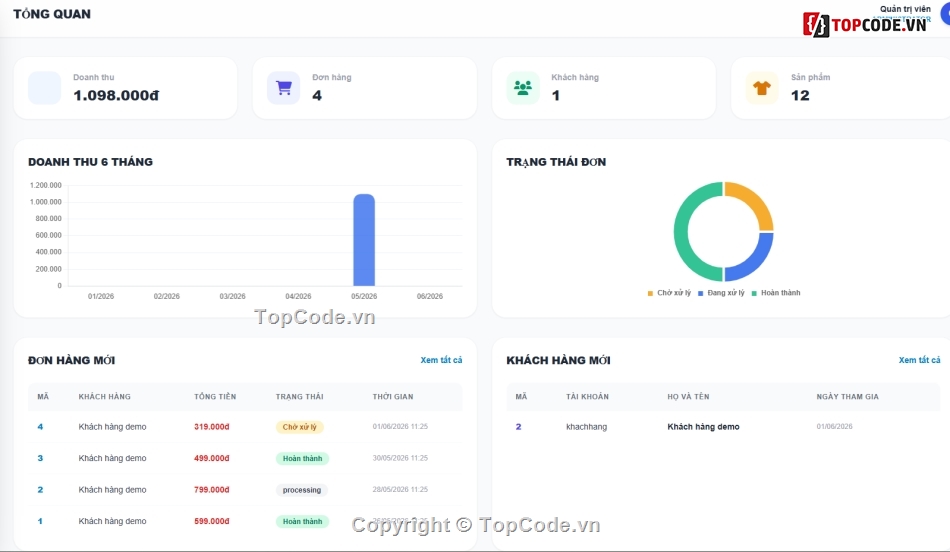Click the customers group icon on Khách hàng card
Image resolution: width=950 pixels, height=552 pixels.
[523, 88]
